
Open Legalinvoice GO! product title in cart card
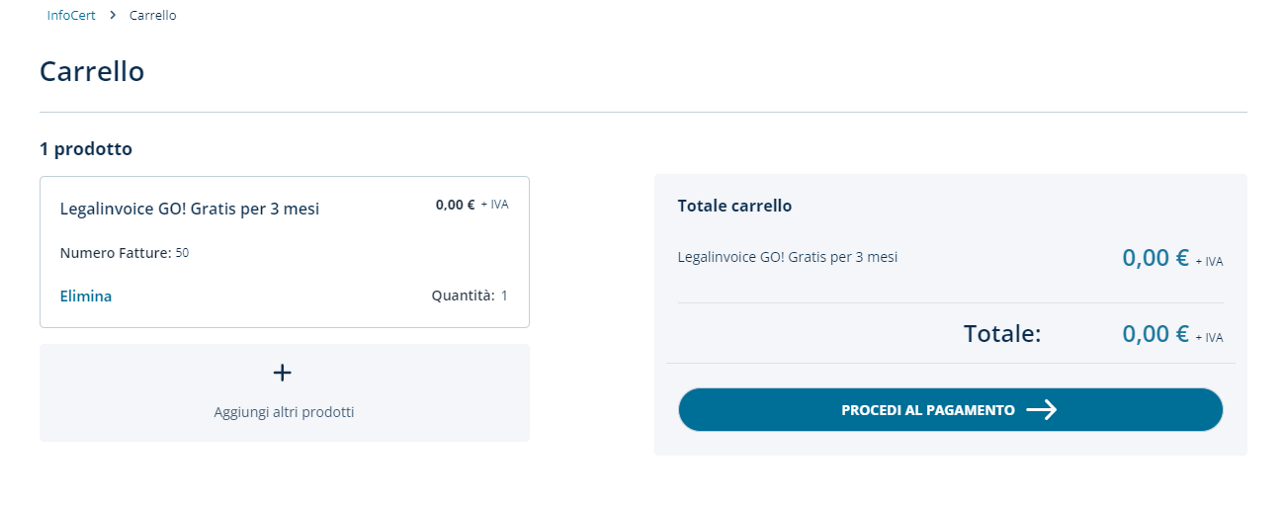point(190,209)
